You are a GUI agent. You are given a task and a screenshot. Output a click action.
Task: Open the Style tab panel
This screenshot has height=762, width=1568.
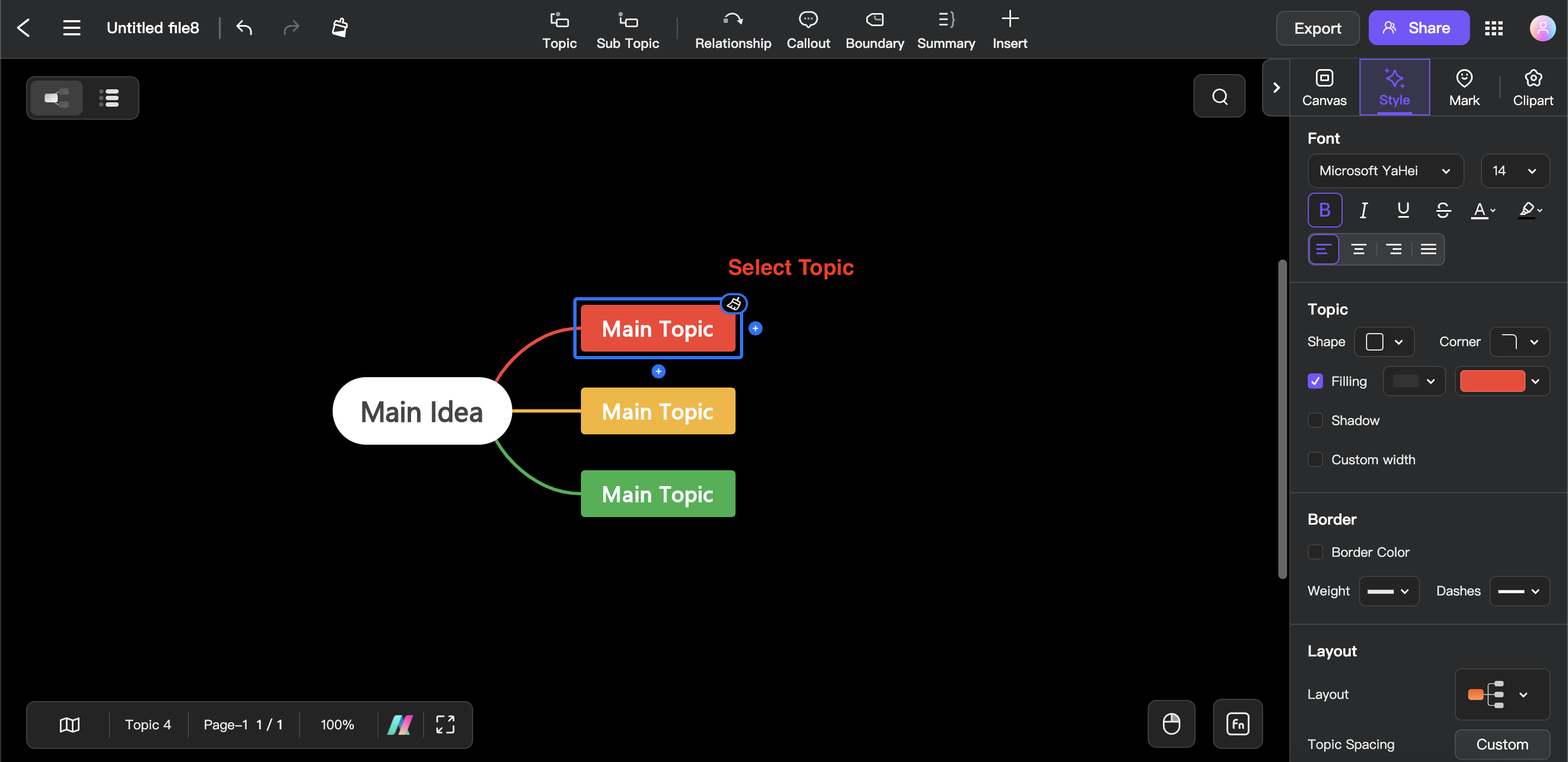pyautogui.click(x=1394, y=87)
